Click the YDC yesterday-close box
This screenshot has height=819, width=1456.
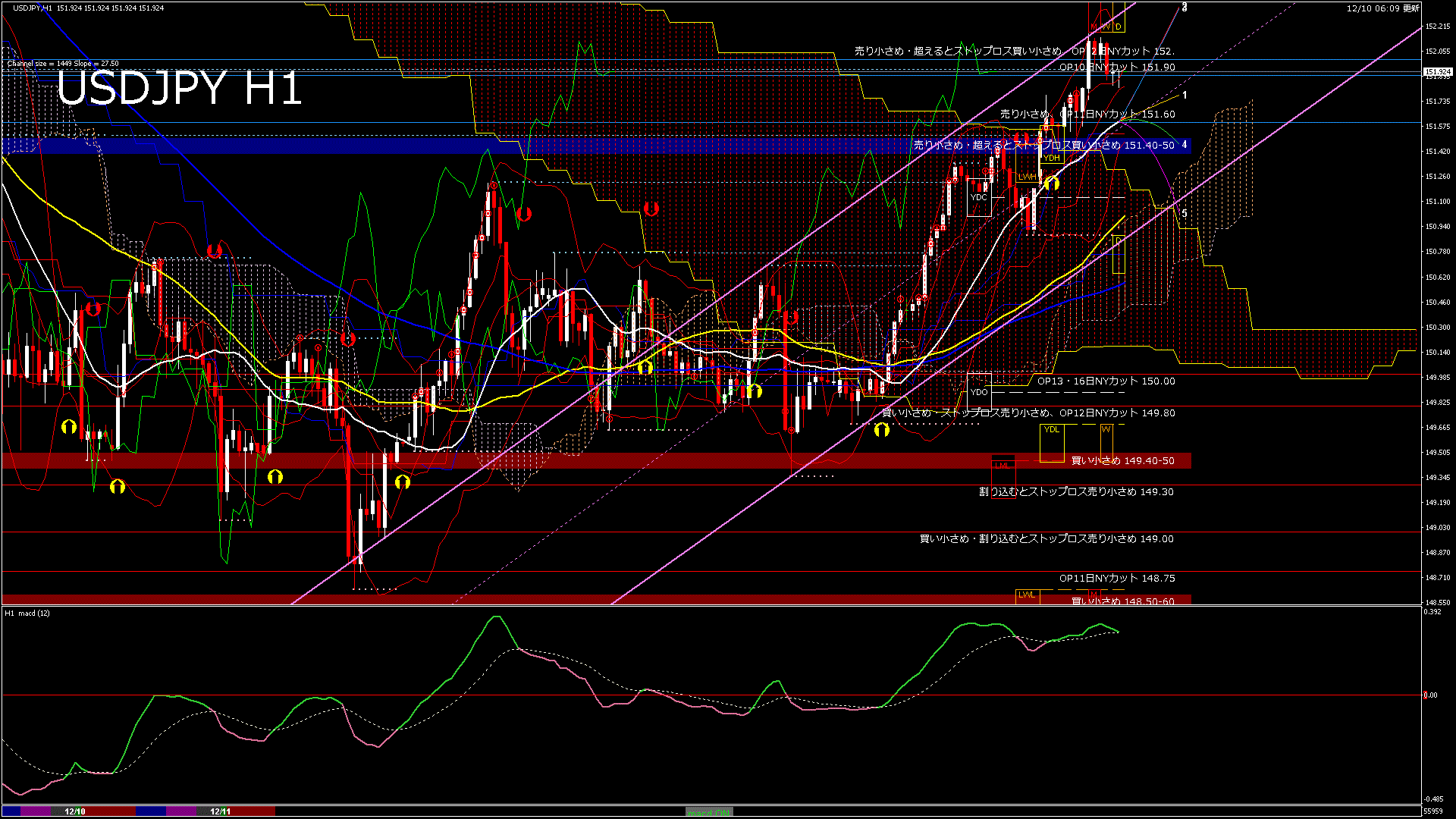(979, 197)
